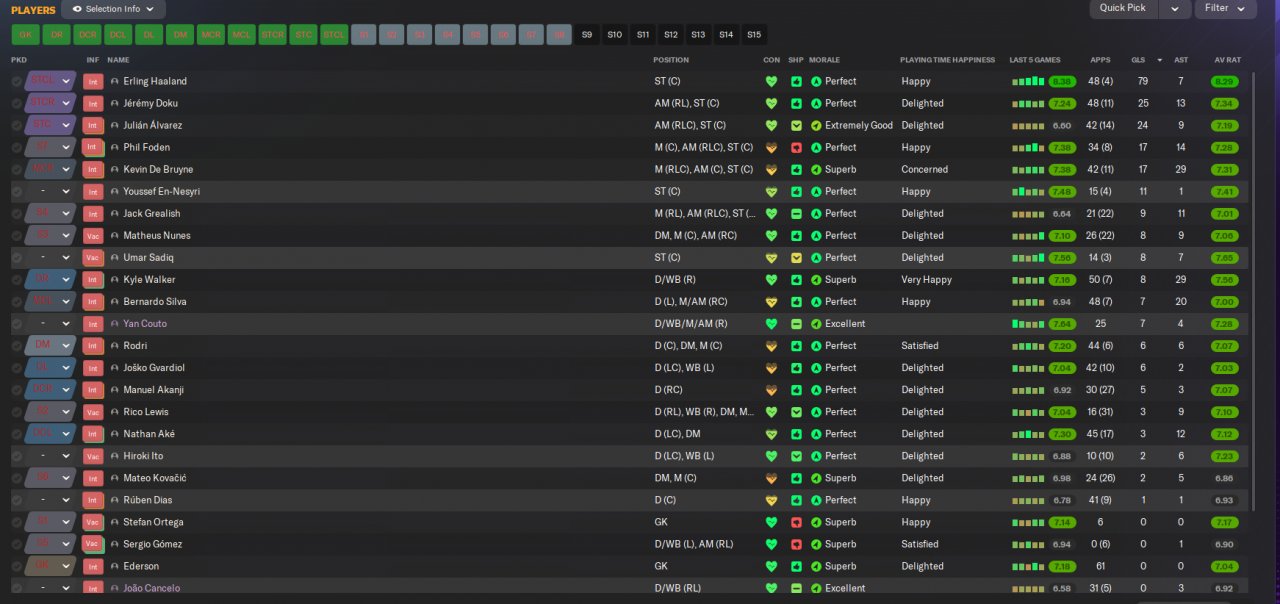This screenshot has height=604, width=1280.
Task: Toggle the pick circle for Yan Couto
Action: tap(17, 323)
